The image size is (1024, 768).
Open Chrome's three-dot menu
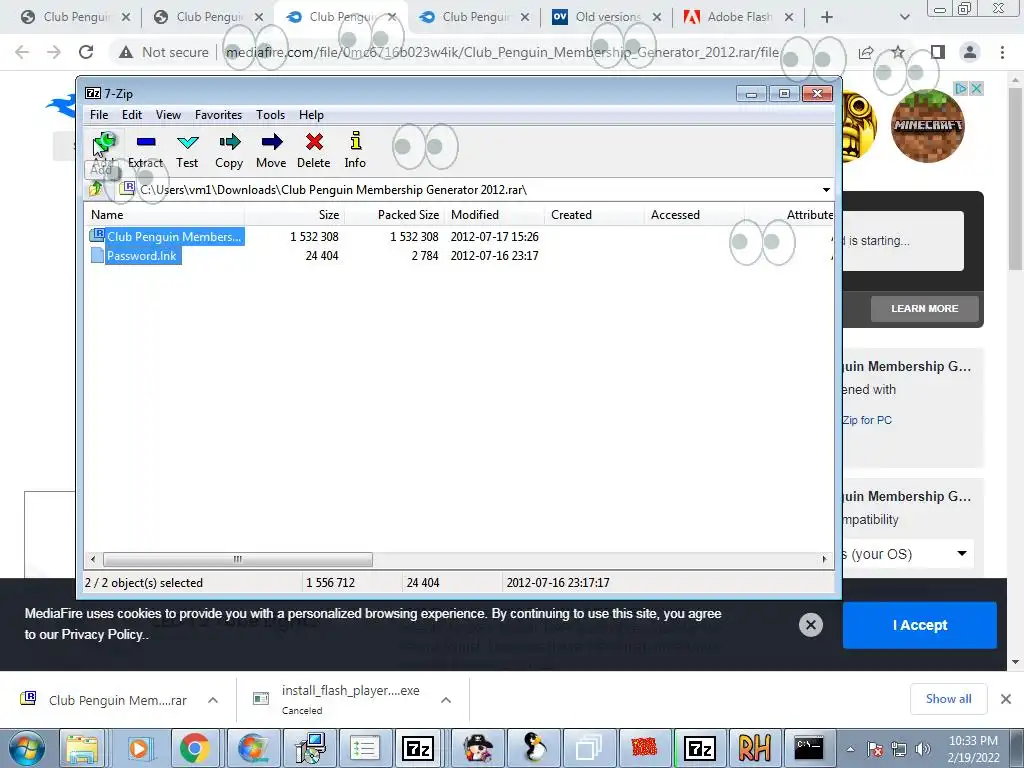[x=1002, y=52]
